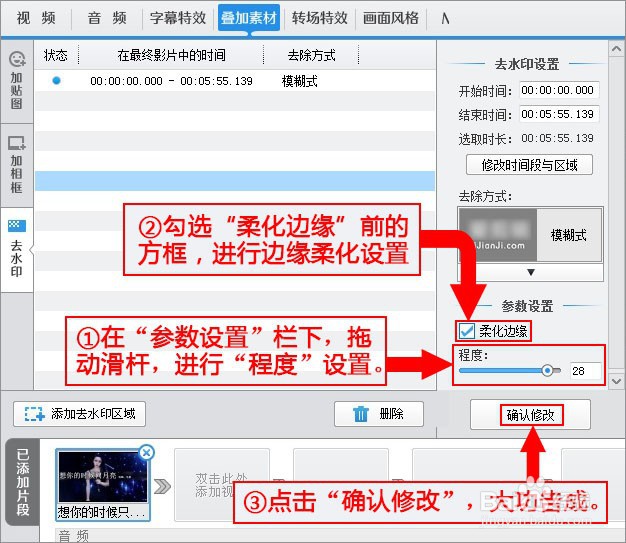626x543 pixels.
Task: Open 加相框 sidebar section
Action: click(17, 165)
